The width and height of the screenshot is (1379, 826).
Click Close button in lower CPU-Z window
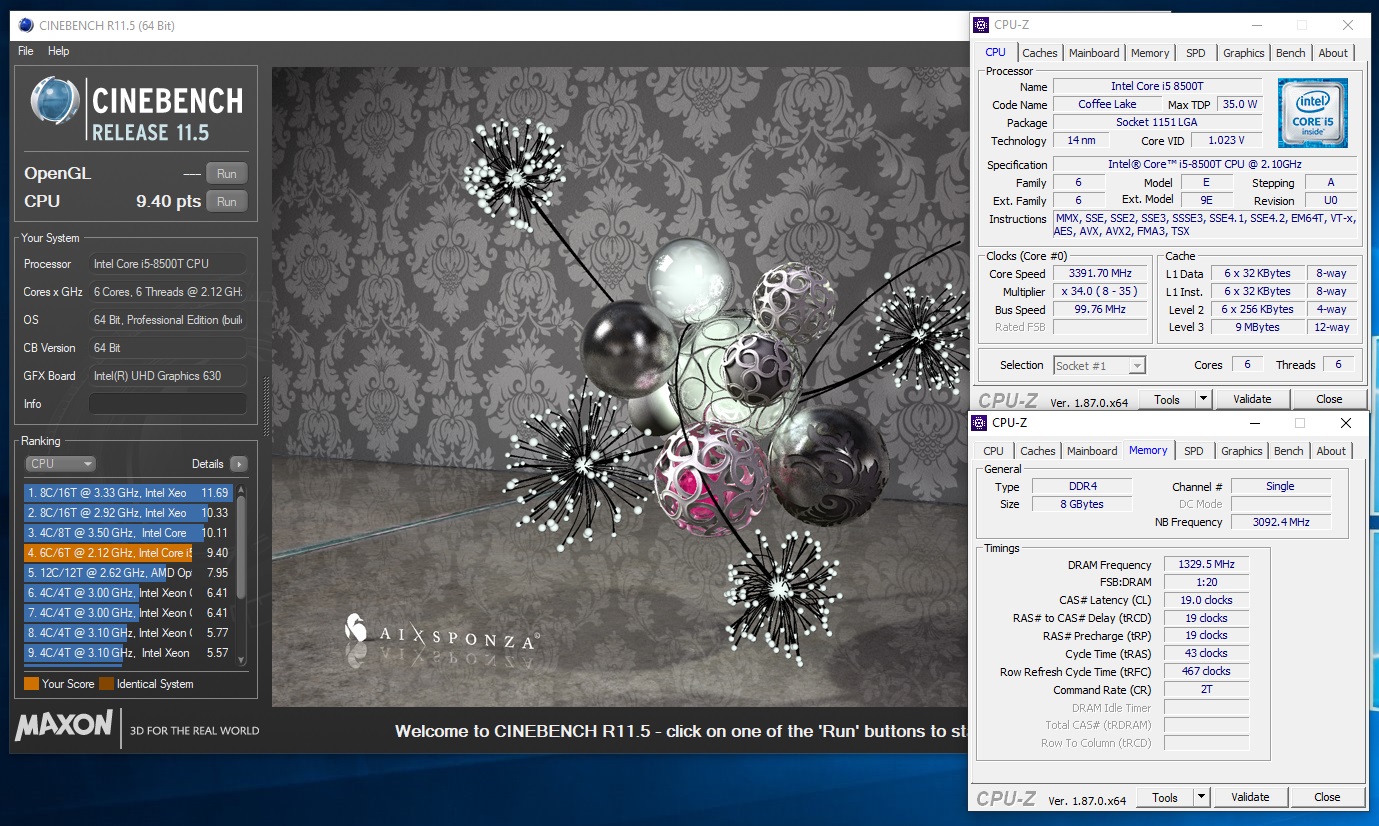pyautogui.click(x=1327, y=797)
